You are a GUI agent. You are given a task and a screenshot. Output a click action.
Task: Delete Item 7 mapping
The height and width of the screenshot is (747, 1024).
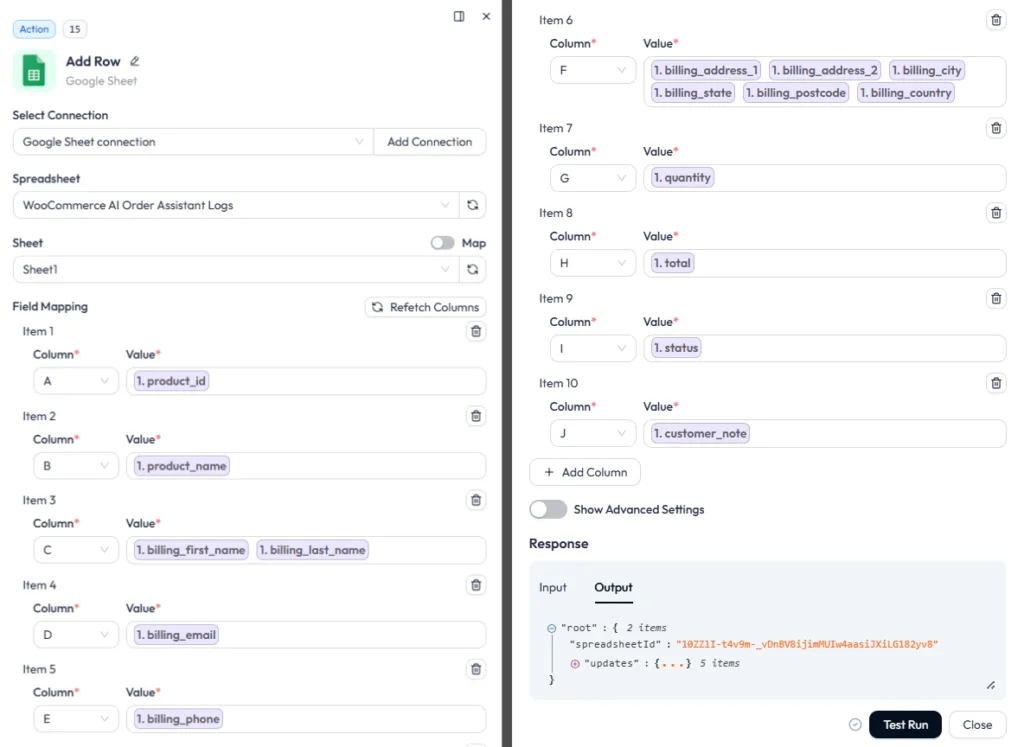point(996,128)
